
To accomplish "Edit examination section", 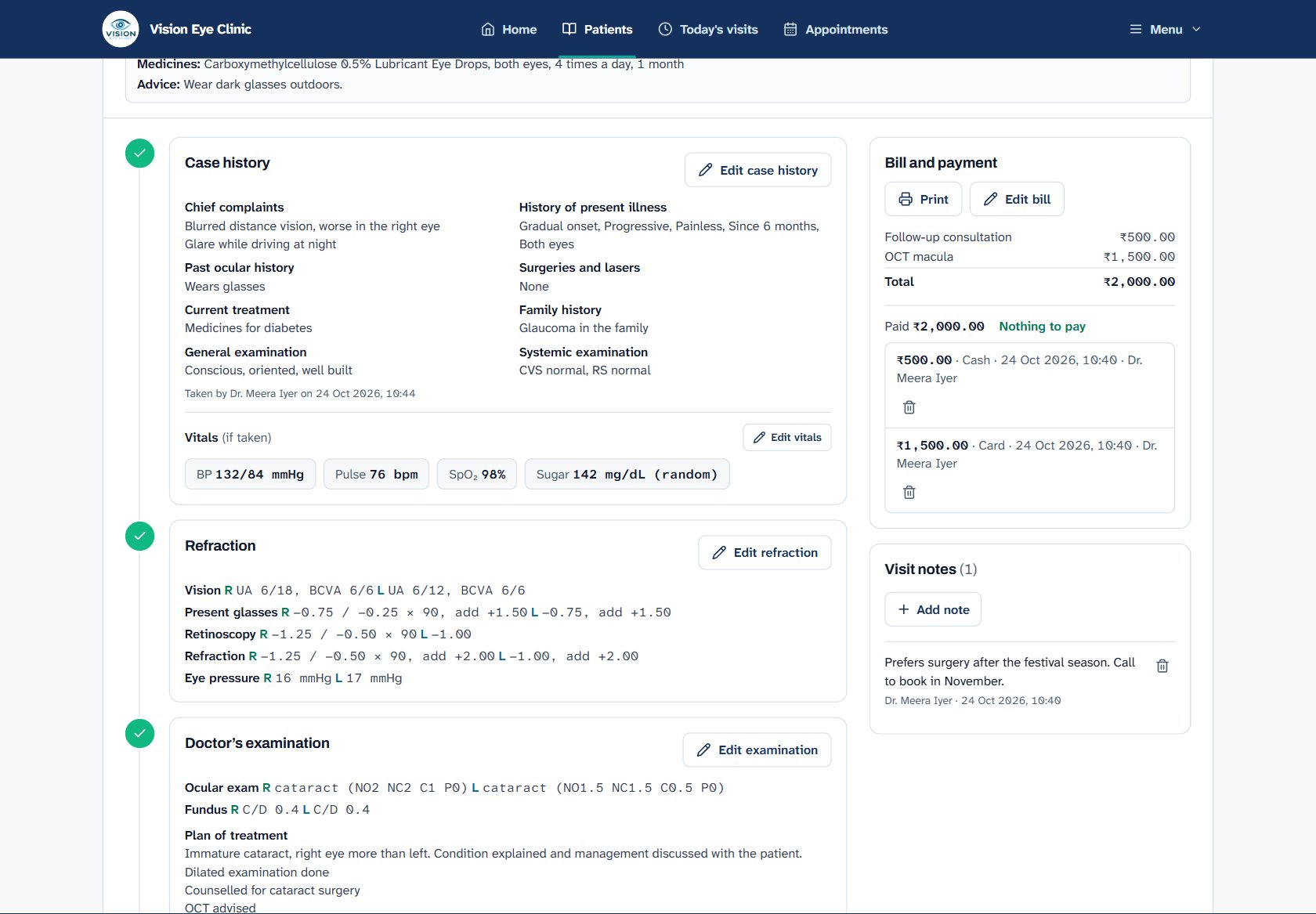I will click(x=757, y=750).
